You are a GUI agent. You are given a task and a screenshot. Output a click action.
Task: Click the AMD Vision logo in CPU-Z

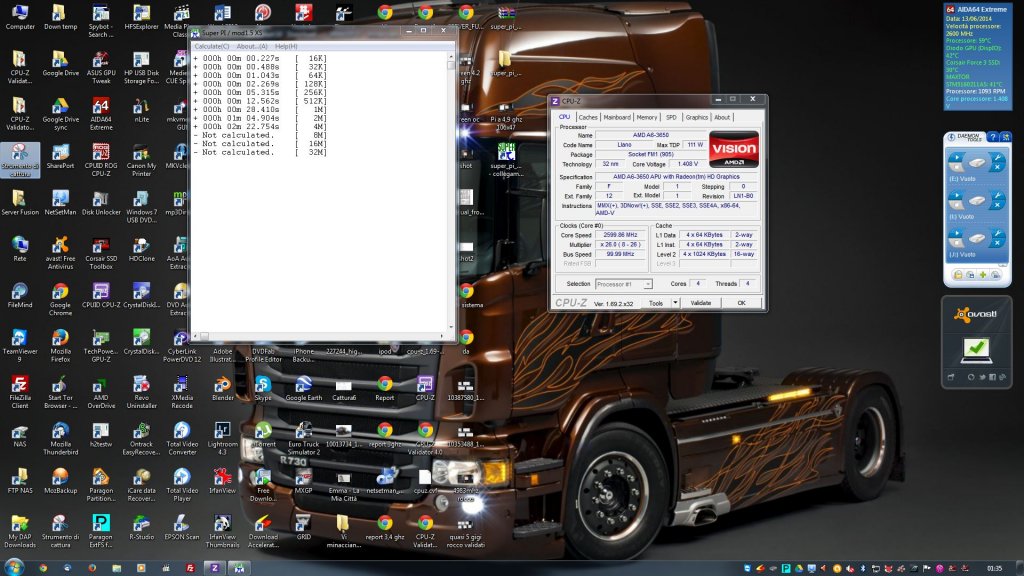coord(734,150)
